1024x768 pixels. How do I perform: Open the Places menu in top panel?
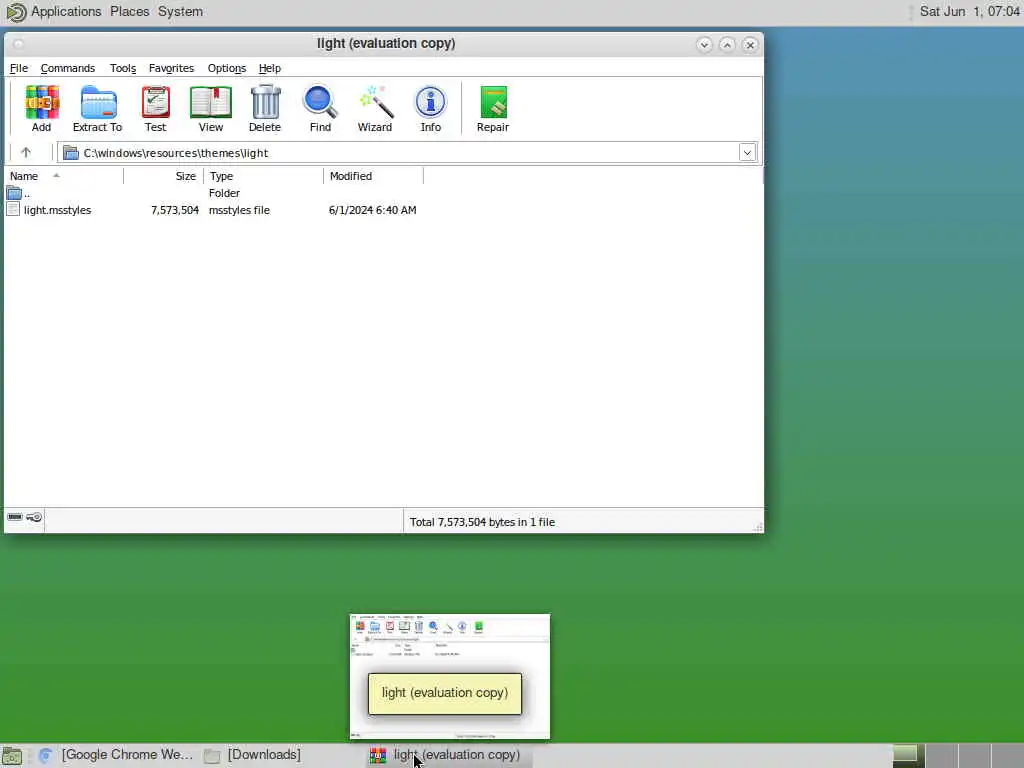coord(129,11)
